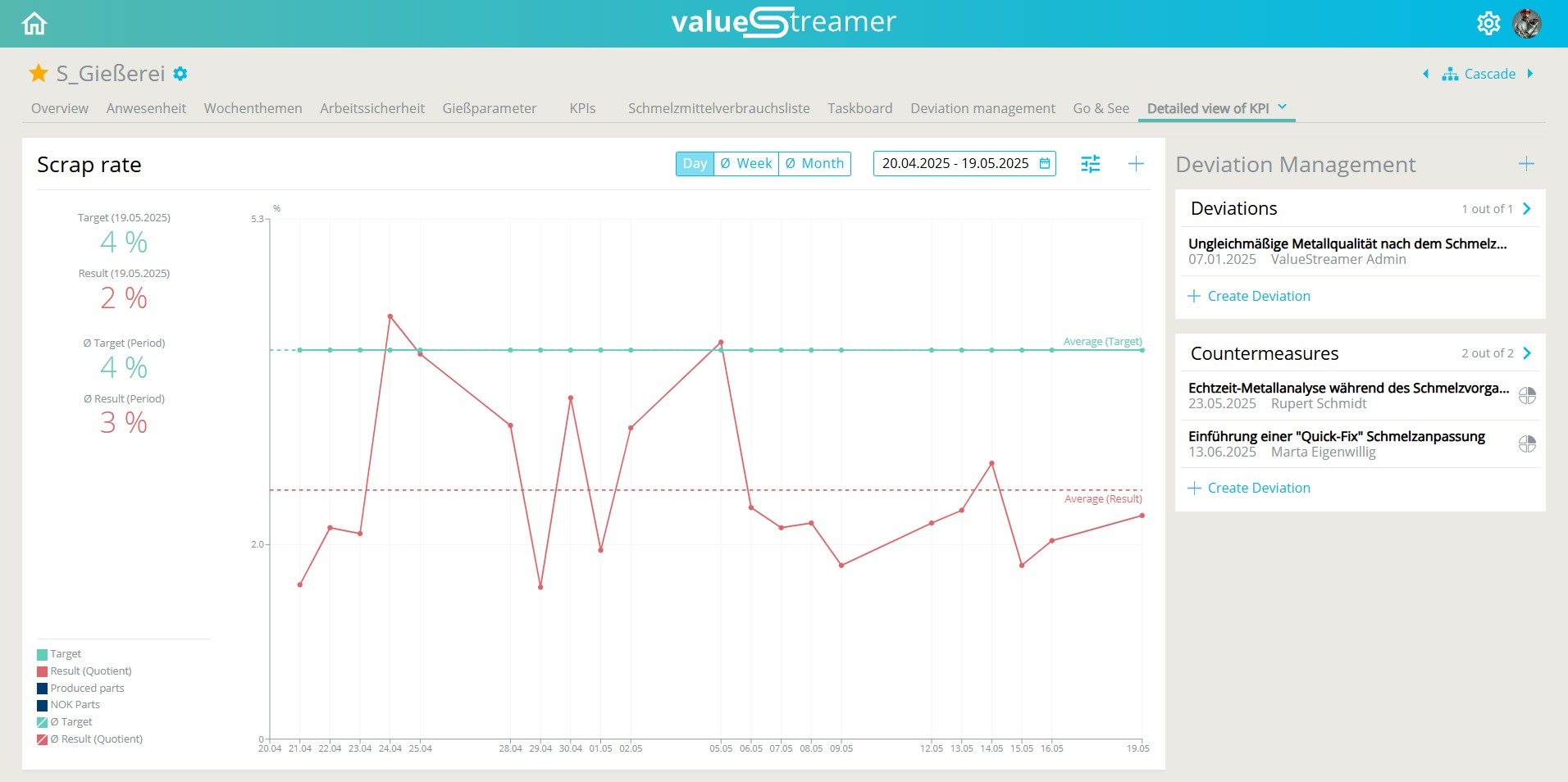Toggle the Ø Result (Quotient) legend entry
The height and width of the screenshot is (782, 1568).
coord(97,739)
